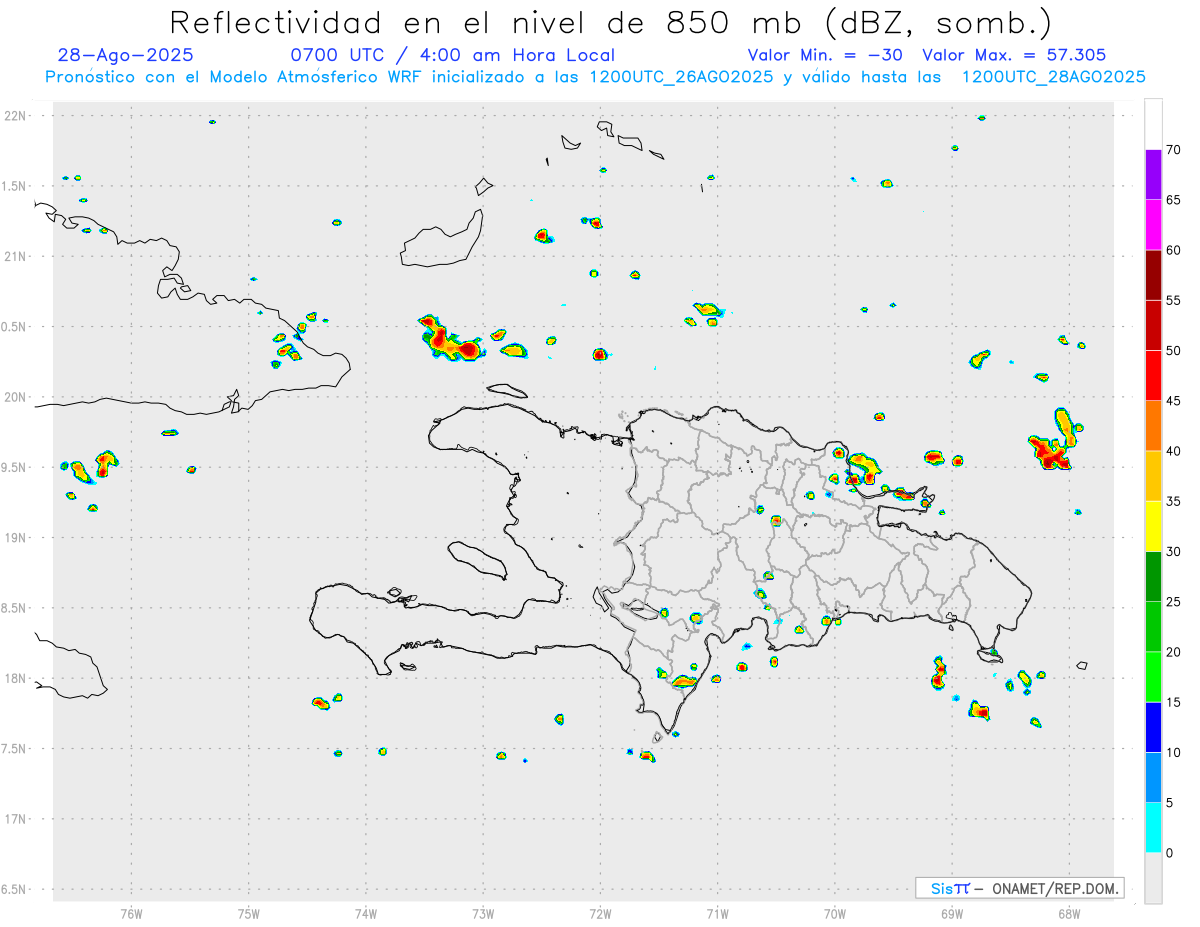Viewport: 1200px width, 927px height.
Task: Select the colorbar value label '55'
Action: (x=1173, y=300)
